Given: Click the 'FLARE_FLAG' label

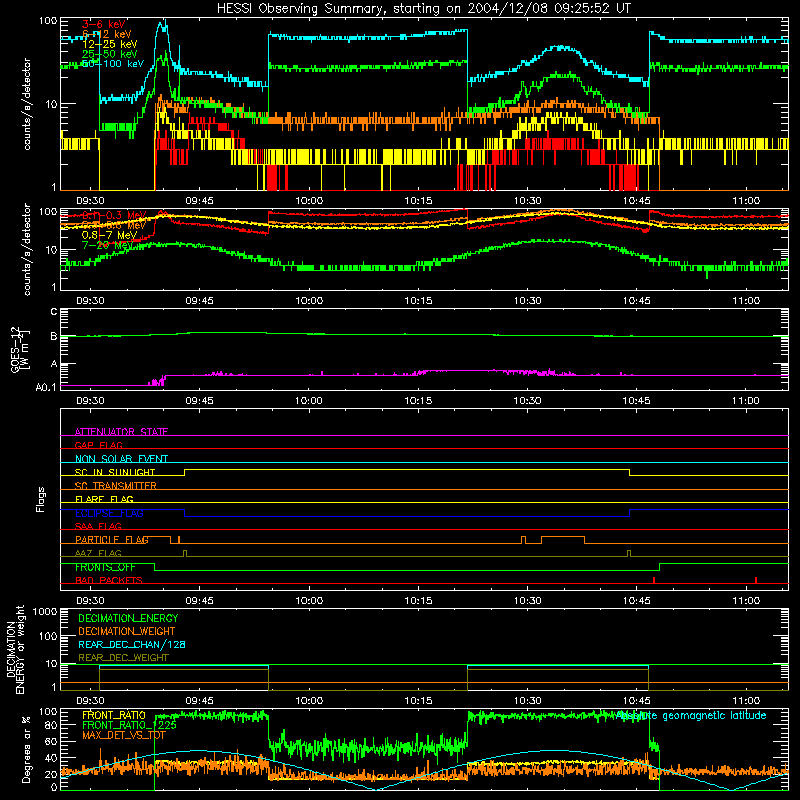Looking at the screenshot, I should tap(104, 499).
